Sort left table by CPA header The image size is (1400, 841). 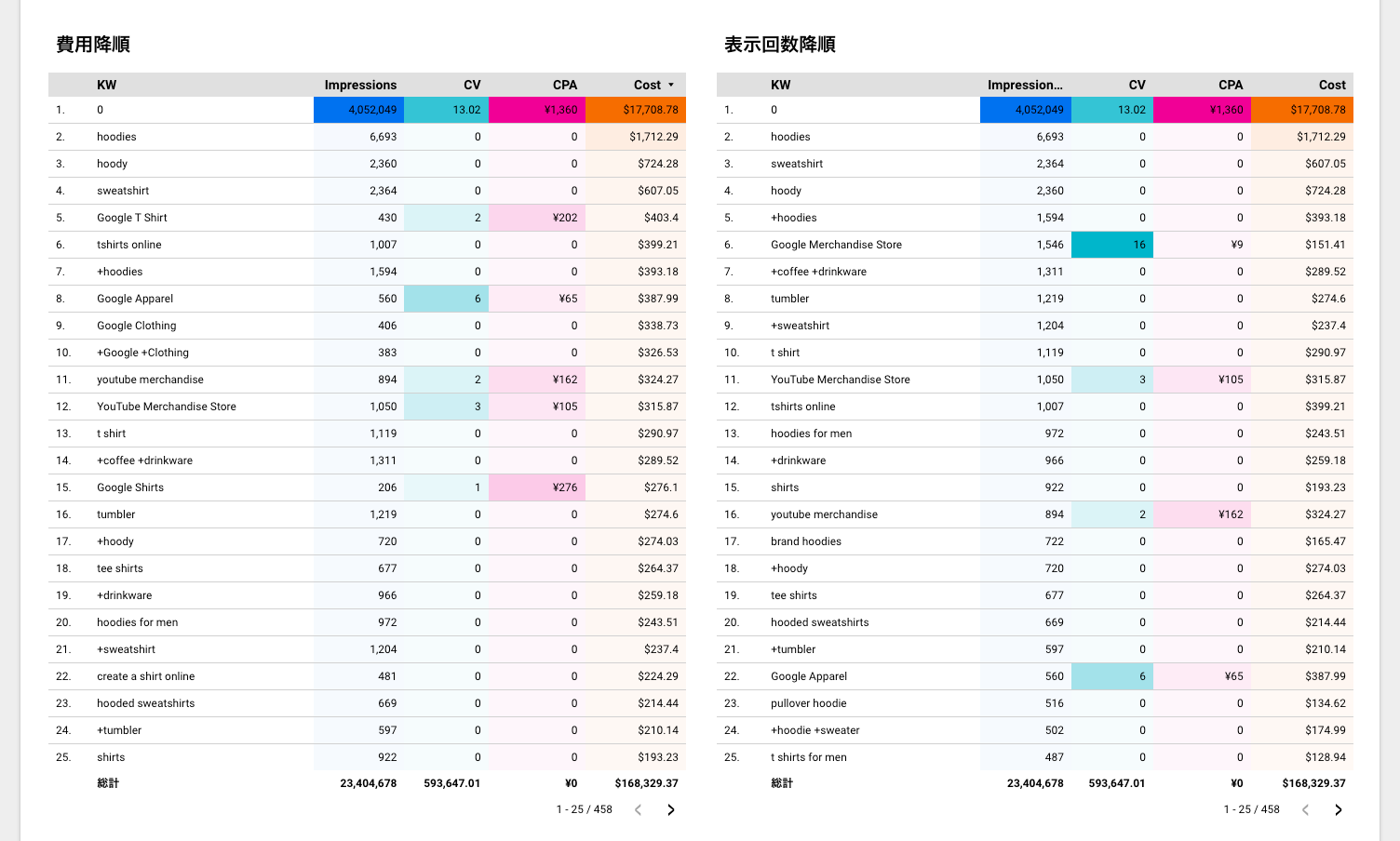coord(565,85)
